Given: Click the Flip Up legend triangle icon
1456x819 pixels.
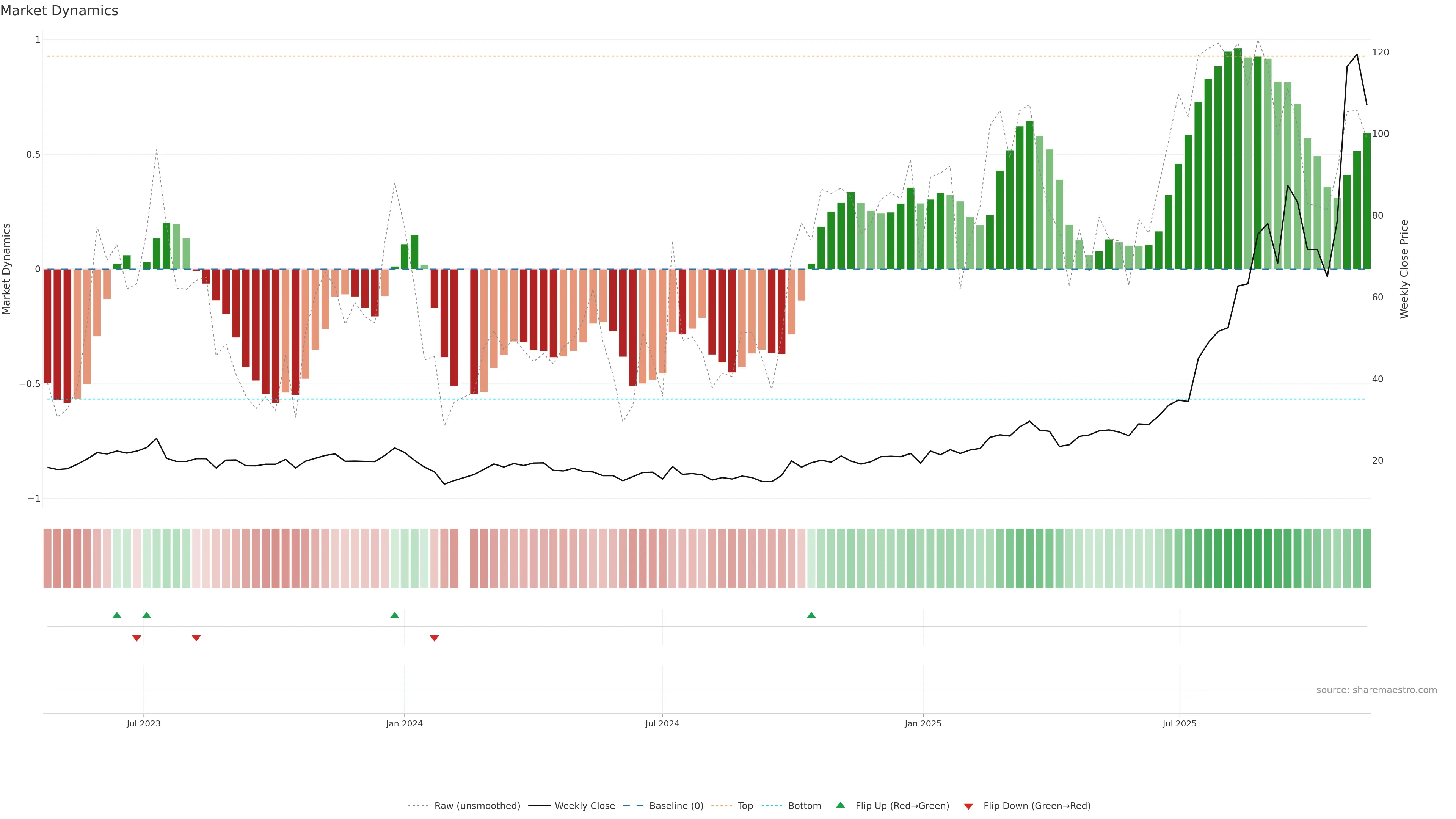Looking at the screenshot, I should pyautogui.click(x=840, y=805).
